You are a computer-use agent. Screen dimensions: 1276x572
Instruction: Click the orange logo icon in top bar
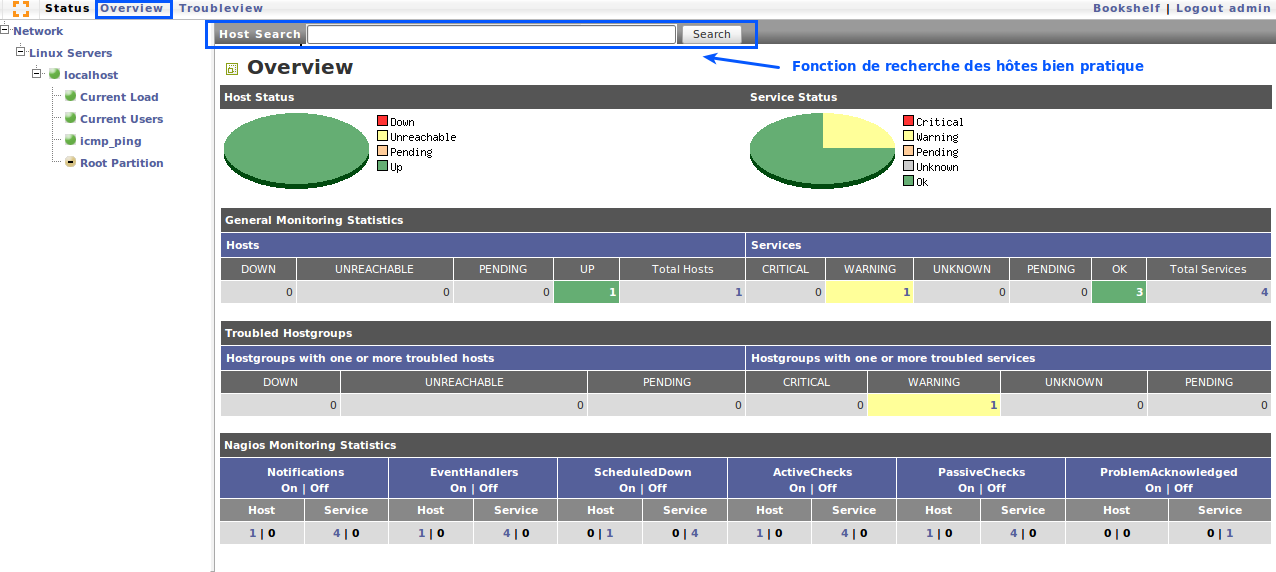coord(20,9)
